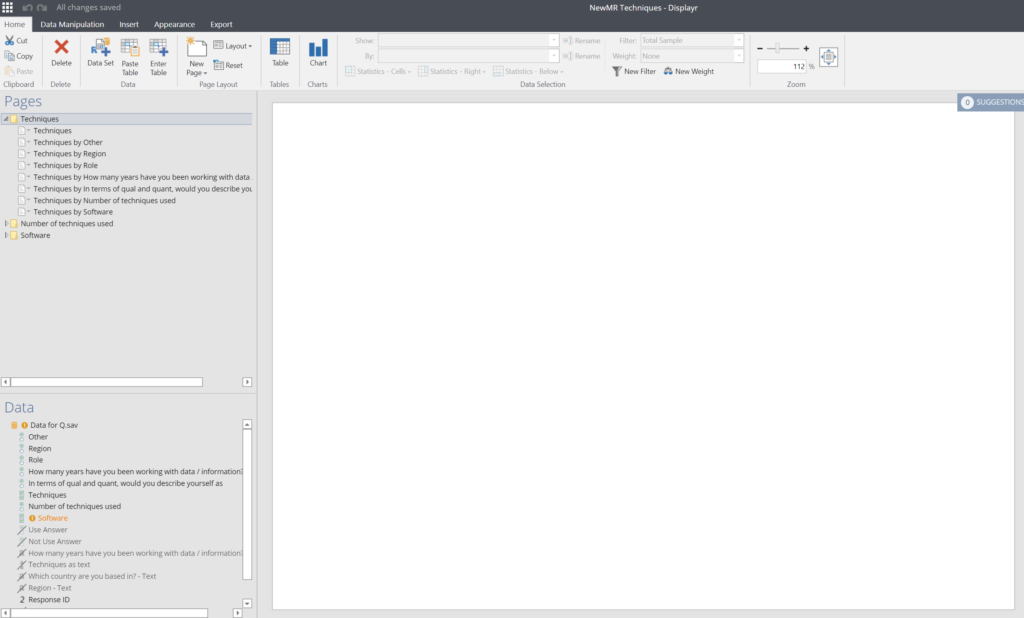Click New Filter funnel button
The width and height of the screenshot is (1024, 618).
[634, 71]
